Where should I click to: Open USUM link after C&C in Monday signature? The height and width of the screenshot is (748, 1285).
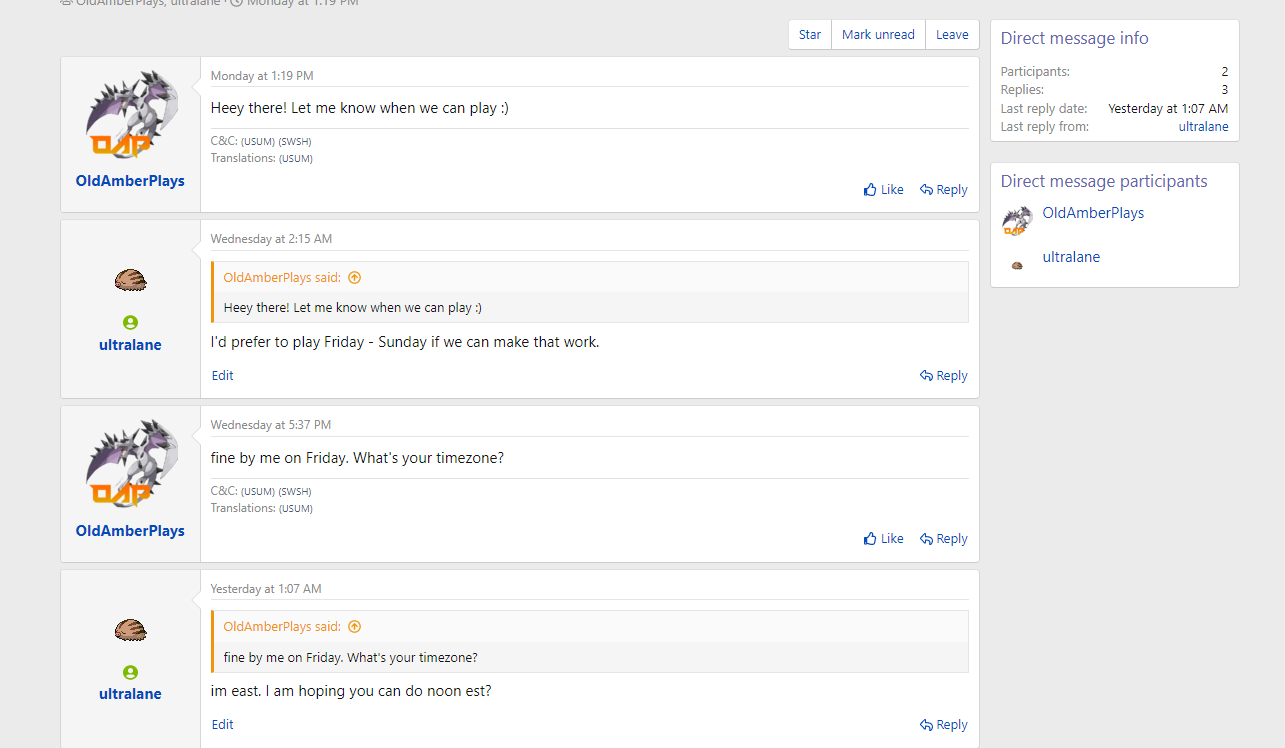pos(258,142)
